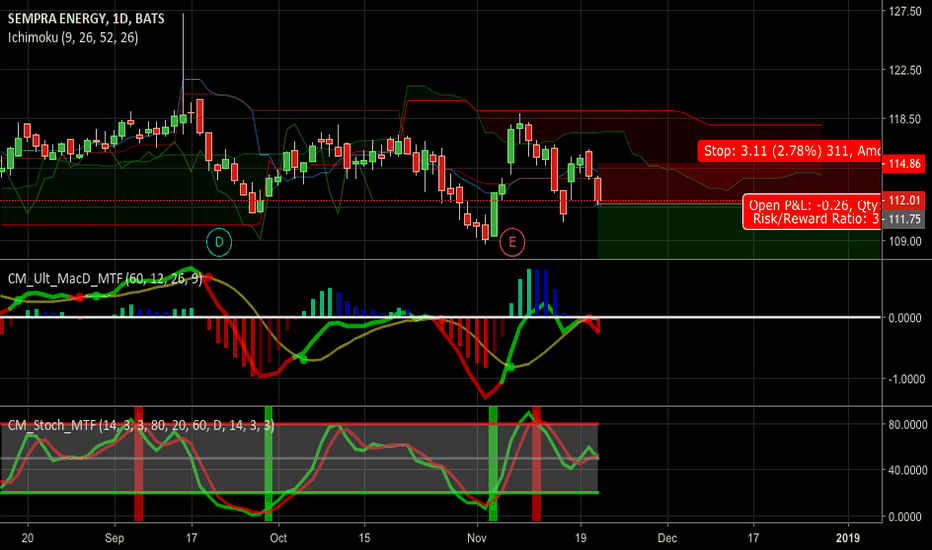
Task: Click the 122.50 price axis label
Action: pyautogui.click(x=905, y=70)
